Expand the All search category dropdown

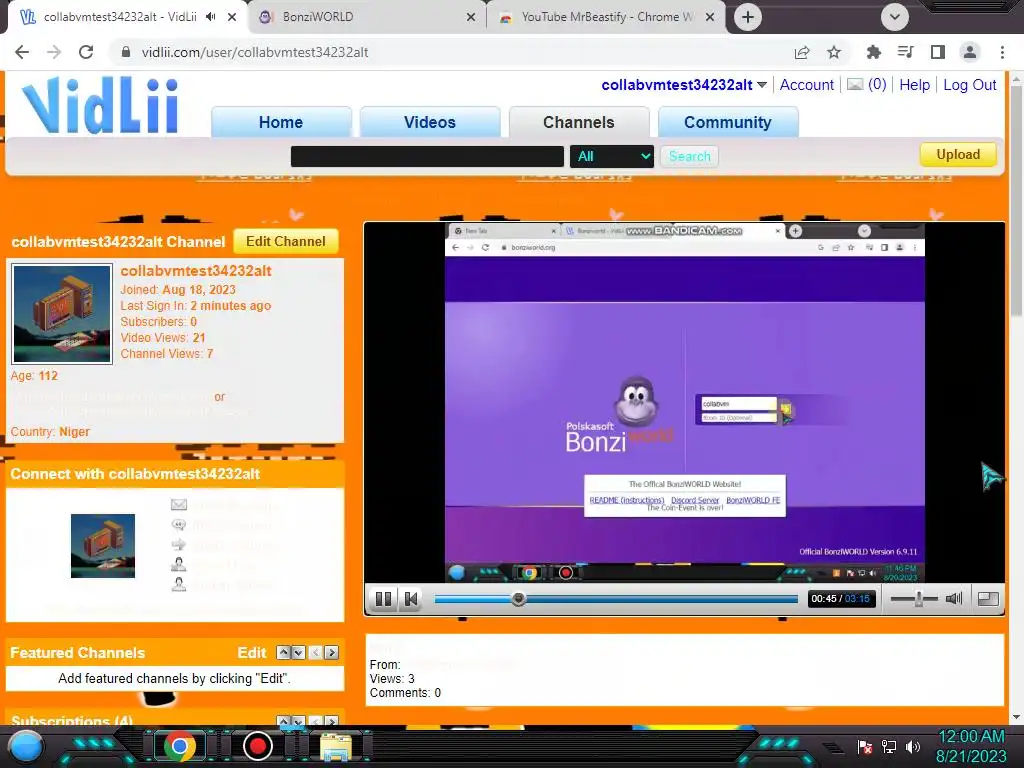(x=611, y=157)
